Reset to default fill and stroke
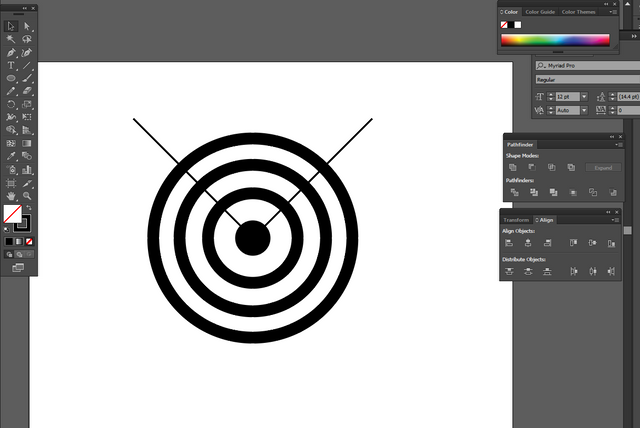Viewport: 640px width, 428px height. tap(7, 230)
